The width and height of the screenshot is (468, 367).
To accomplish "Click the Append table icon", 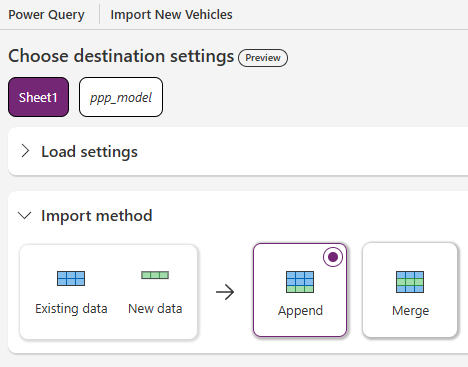I will (300, 282).
